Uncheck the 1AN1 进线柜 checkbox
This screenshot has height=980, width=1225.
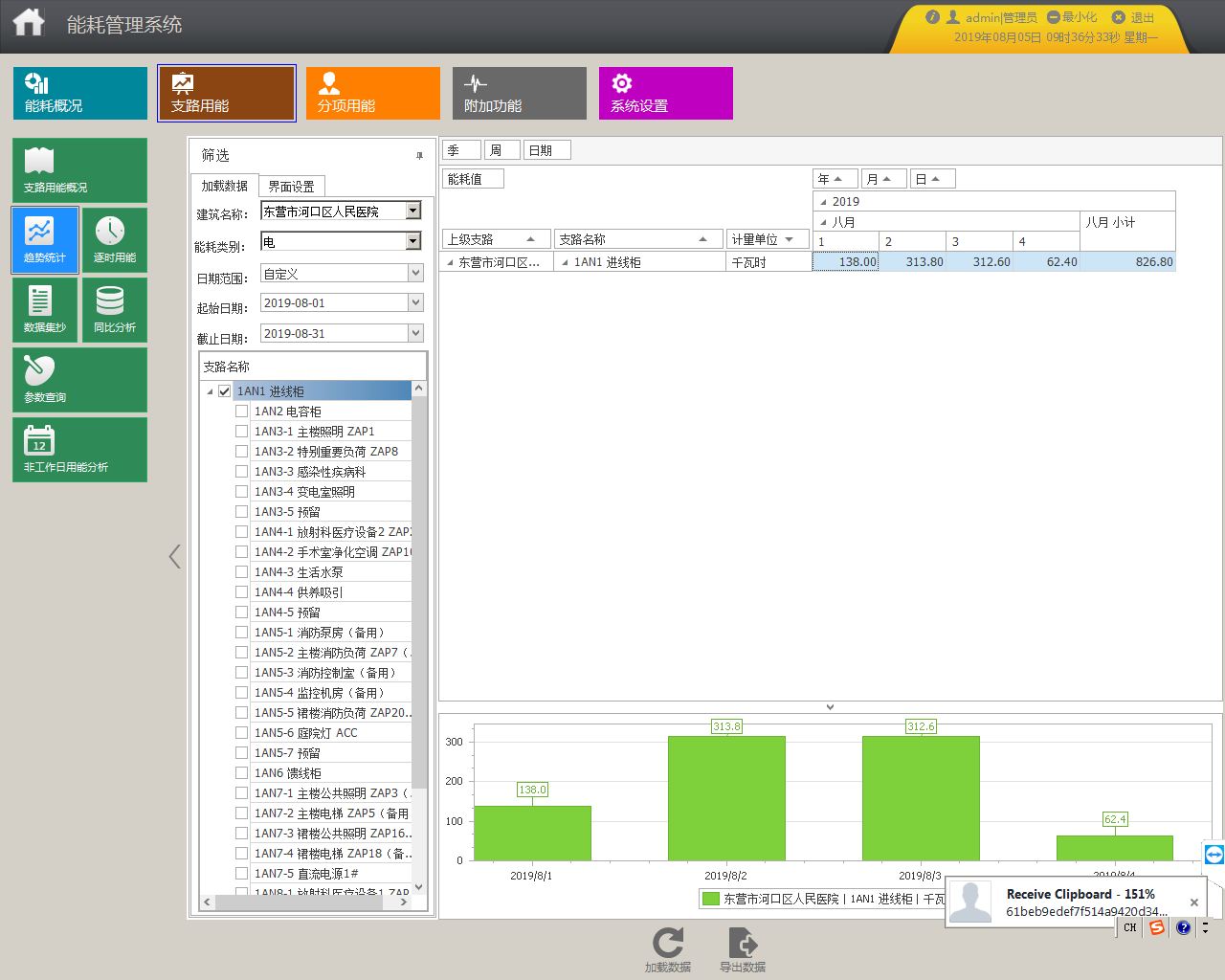pos(224,391)
